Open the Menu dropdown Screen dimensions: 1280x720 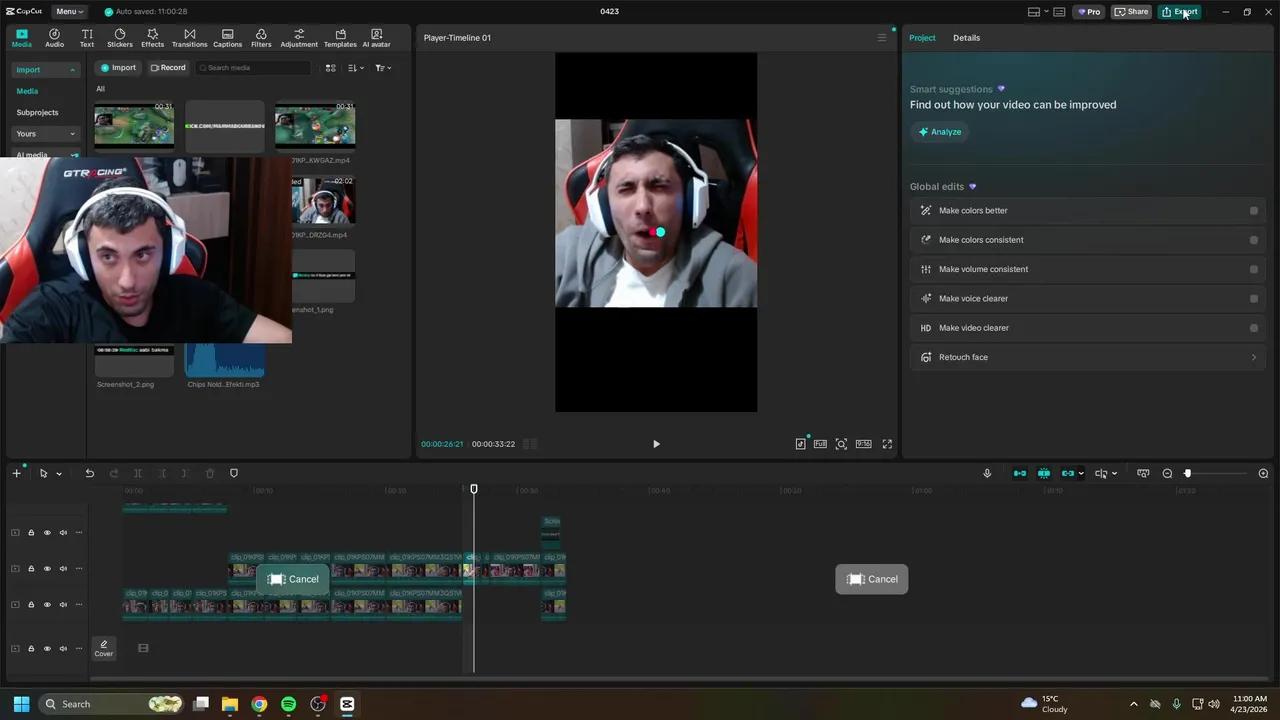click(x=69, y=12)
